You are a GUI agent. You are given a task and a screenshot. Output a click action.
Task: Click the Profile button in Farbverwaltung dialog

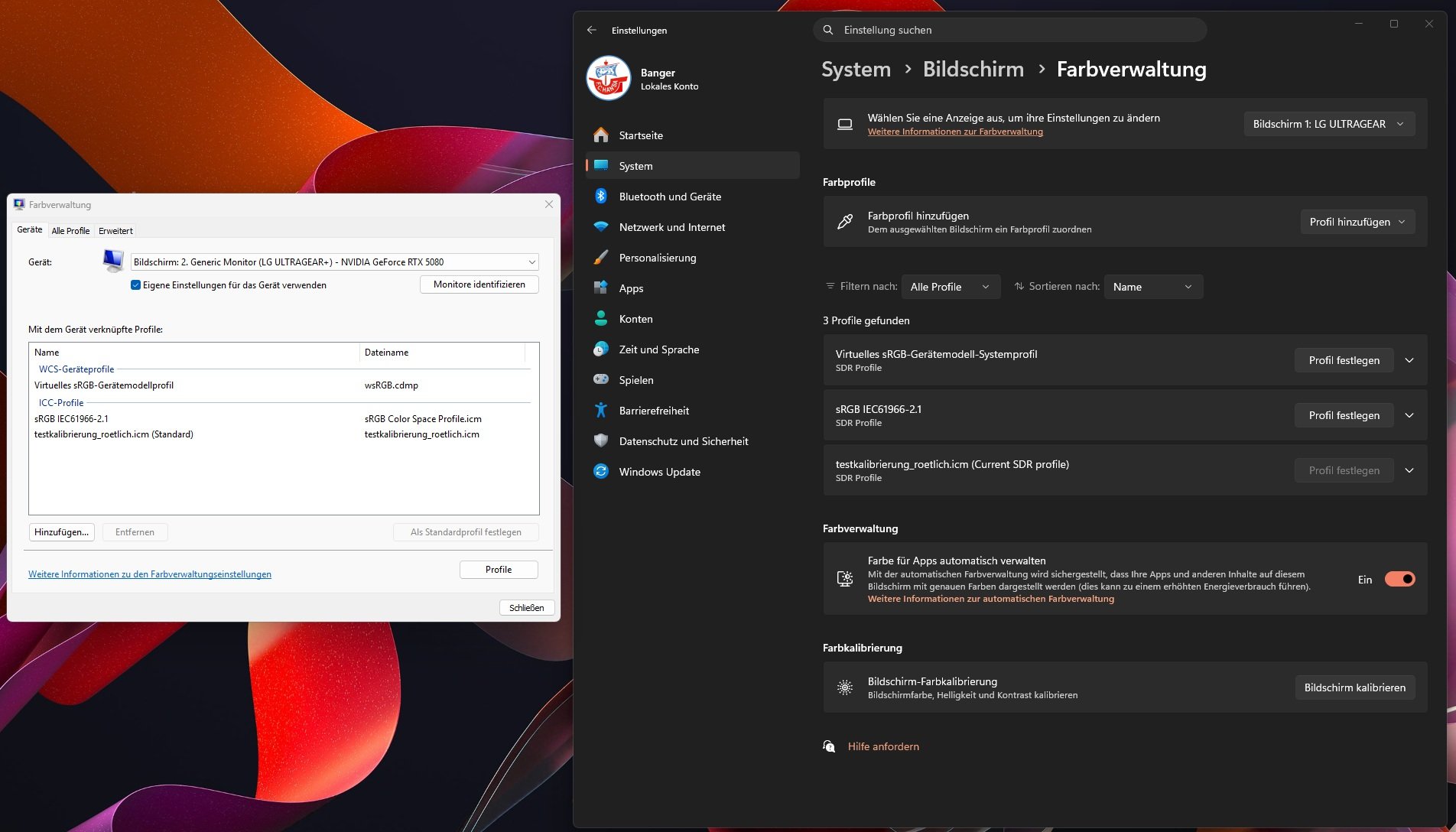pyautogui.click(x=499, y=570)
